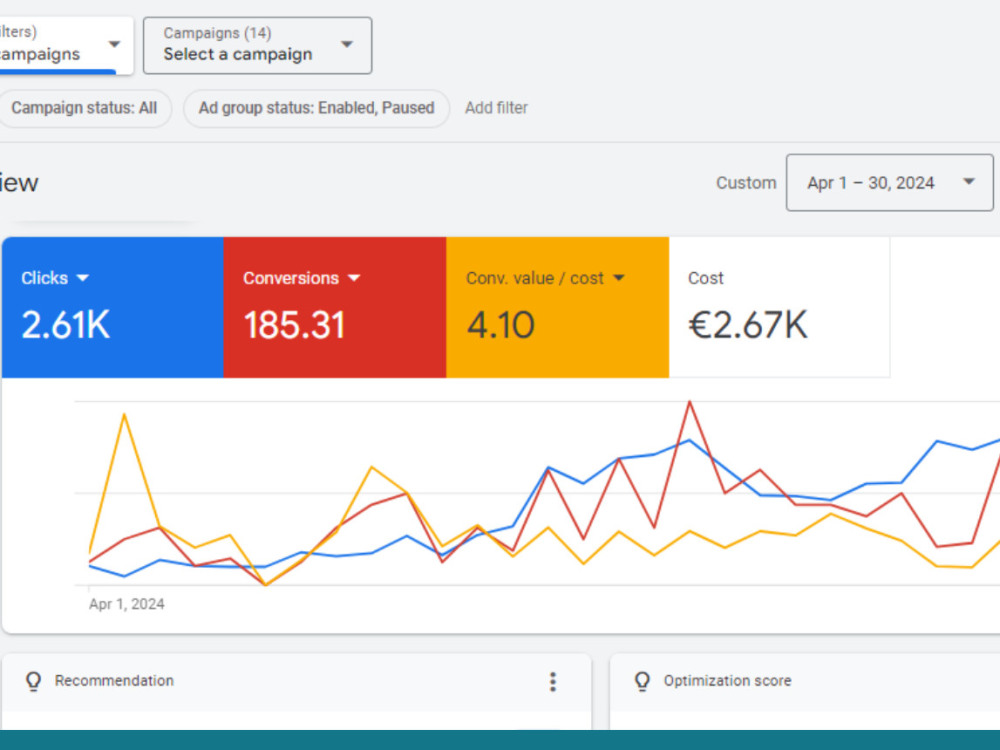Select the yellow Conv. value / cost card

(x=557, y=307)
